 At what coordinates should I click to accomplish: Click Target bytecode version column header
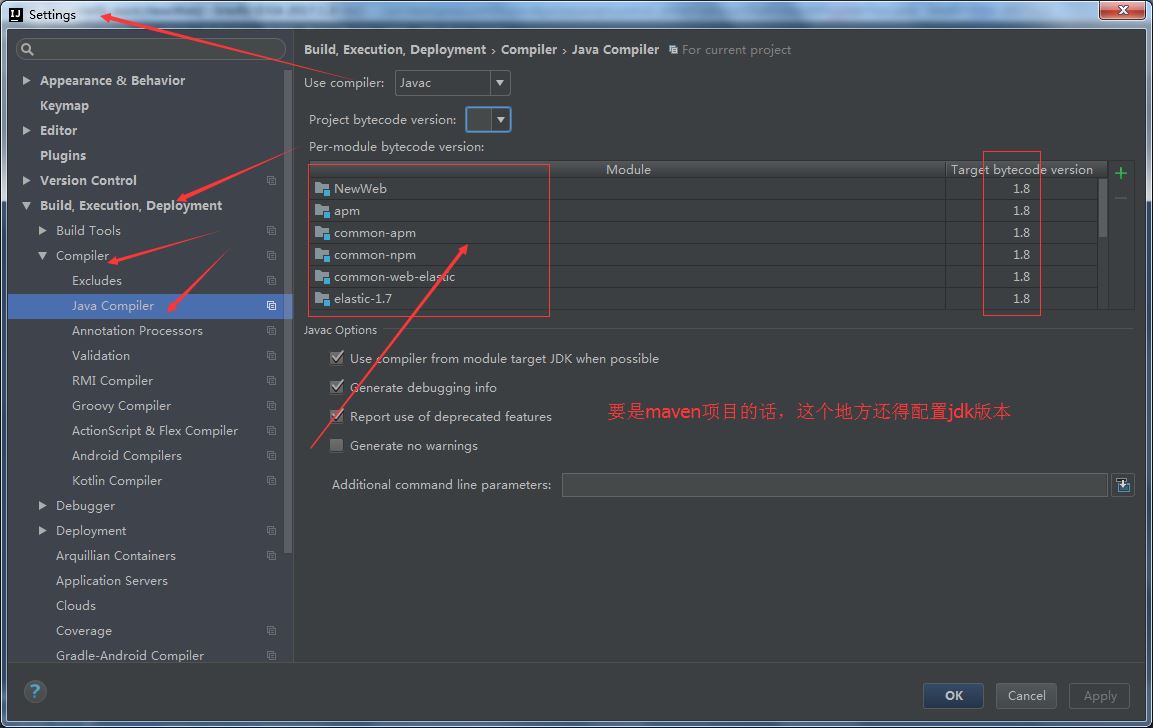click(1021, 169)
